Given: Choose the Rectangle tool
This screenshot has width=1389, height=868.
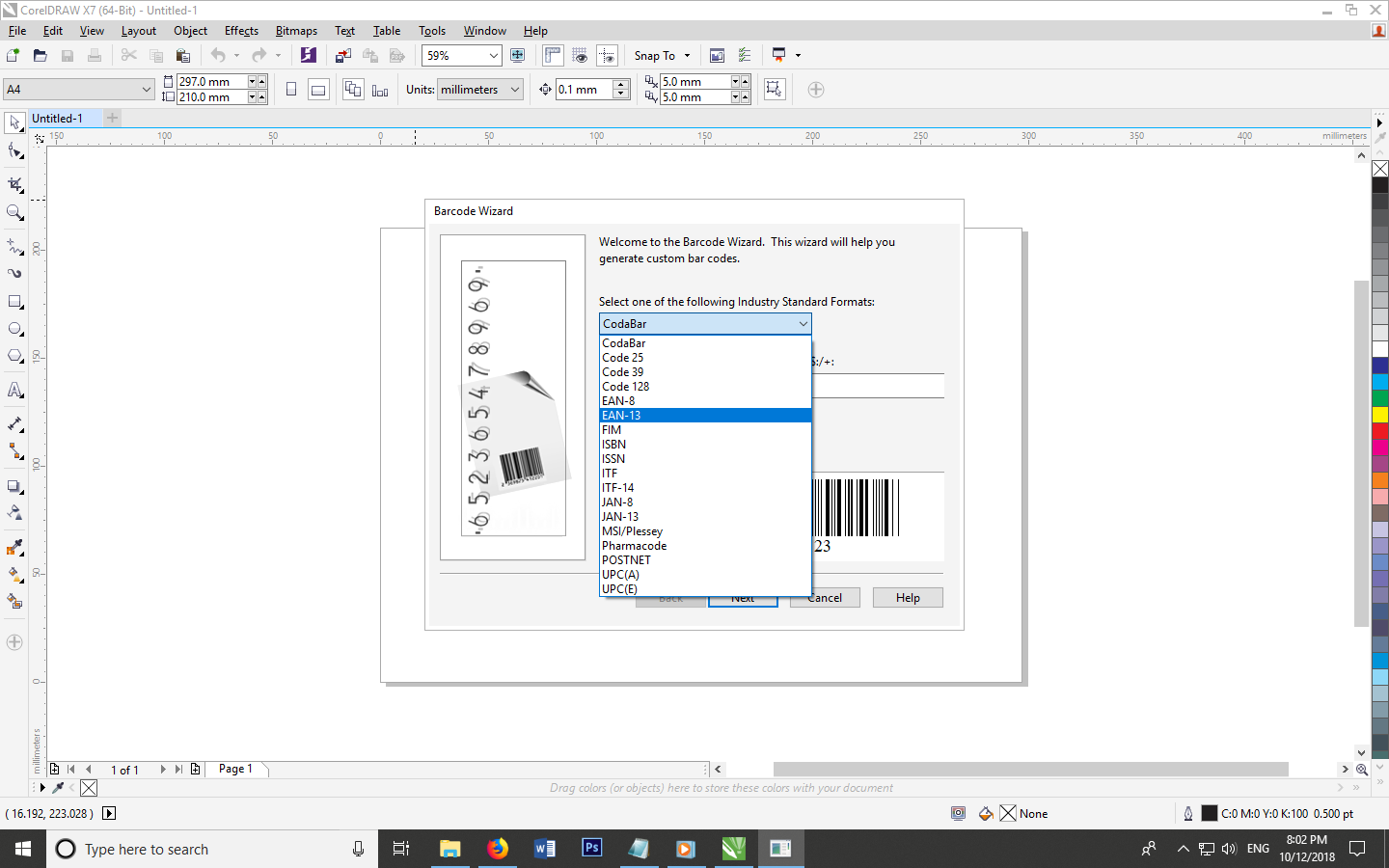Looking at the screenshot, I should (x=14, y=302).
